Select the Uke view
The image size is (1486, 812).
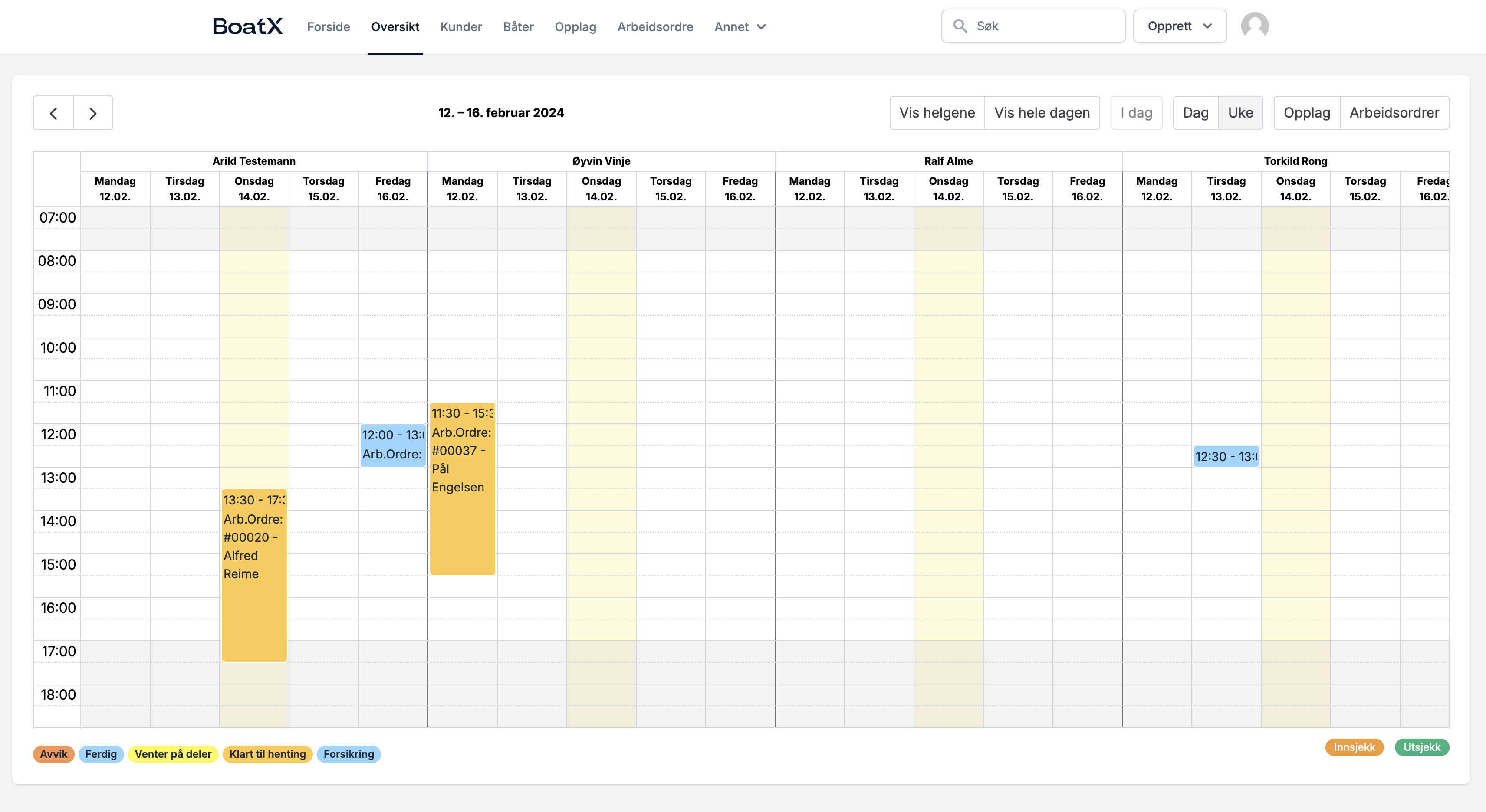click(x=1240, y=113)
